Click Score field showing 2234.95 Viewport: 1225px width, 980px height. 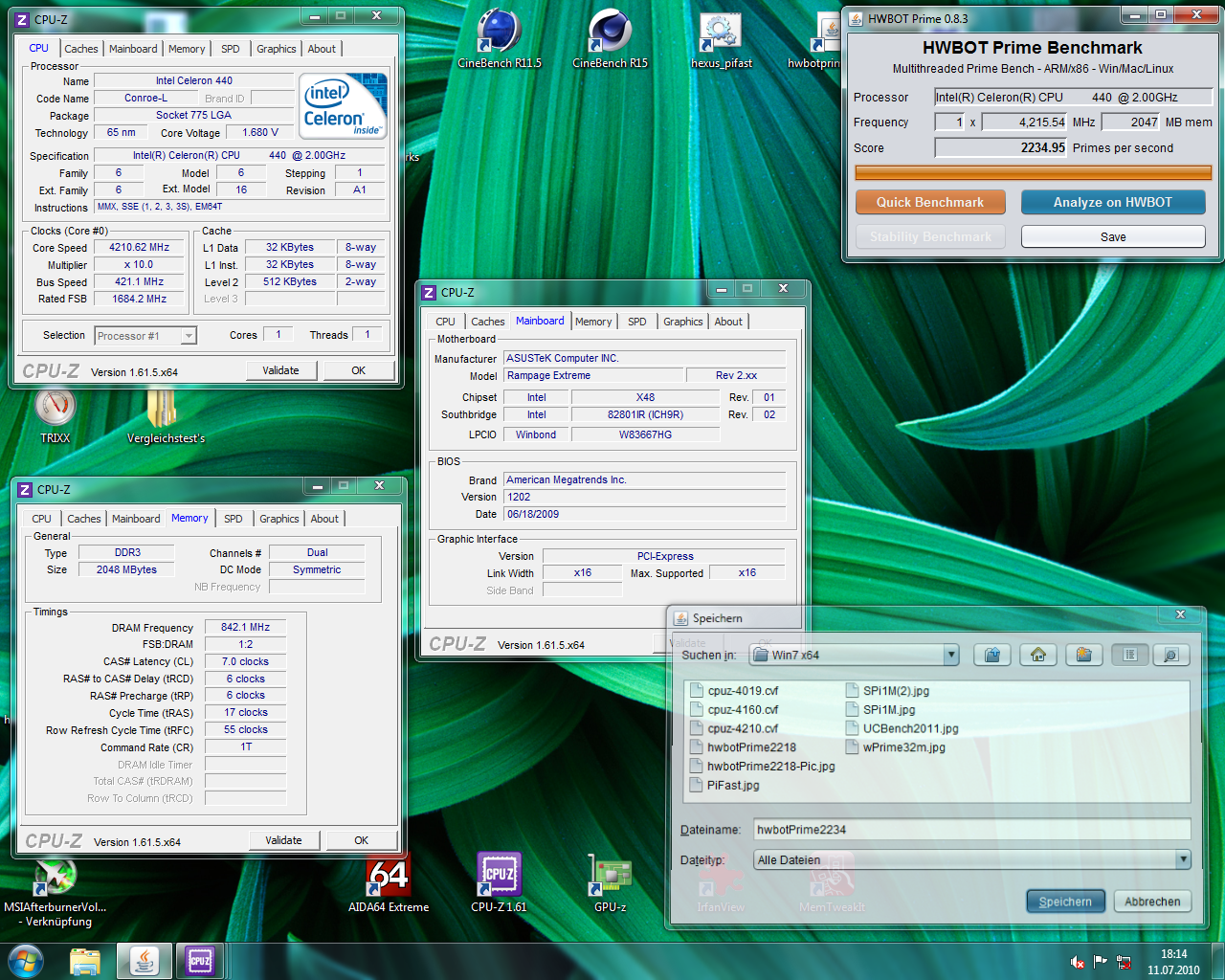click(1000, 147)
